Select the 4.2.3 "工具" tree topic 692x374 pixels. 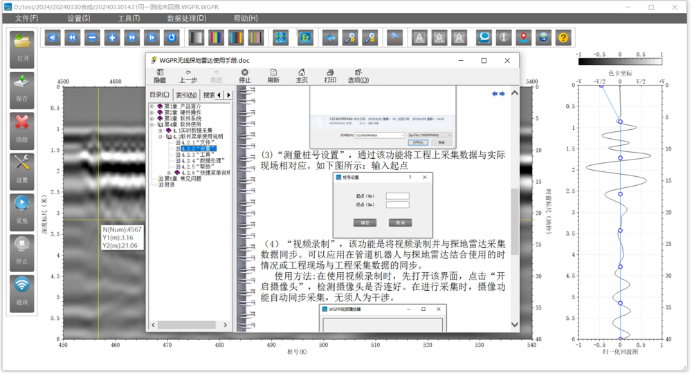(x=198, y=155)
